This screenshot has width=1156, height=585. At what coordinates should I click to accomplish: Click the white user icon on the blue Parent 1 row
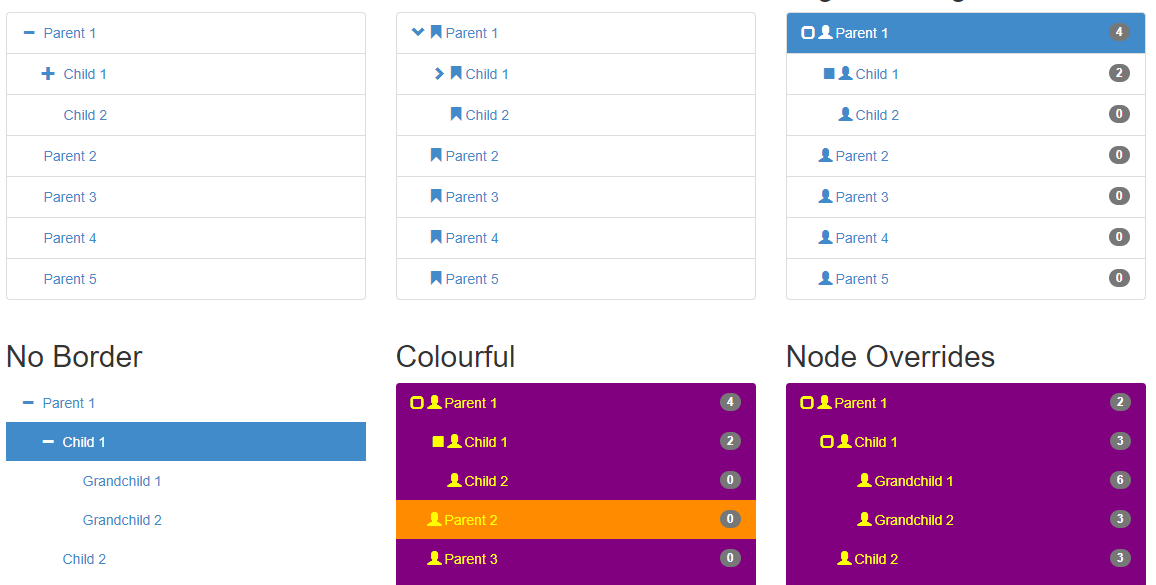coord(825,33)
